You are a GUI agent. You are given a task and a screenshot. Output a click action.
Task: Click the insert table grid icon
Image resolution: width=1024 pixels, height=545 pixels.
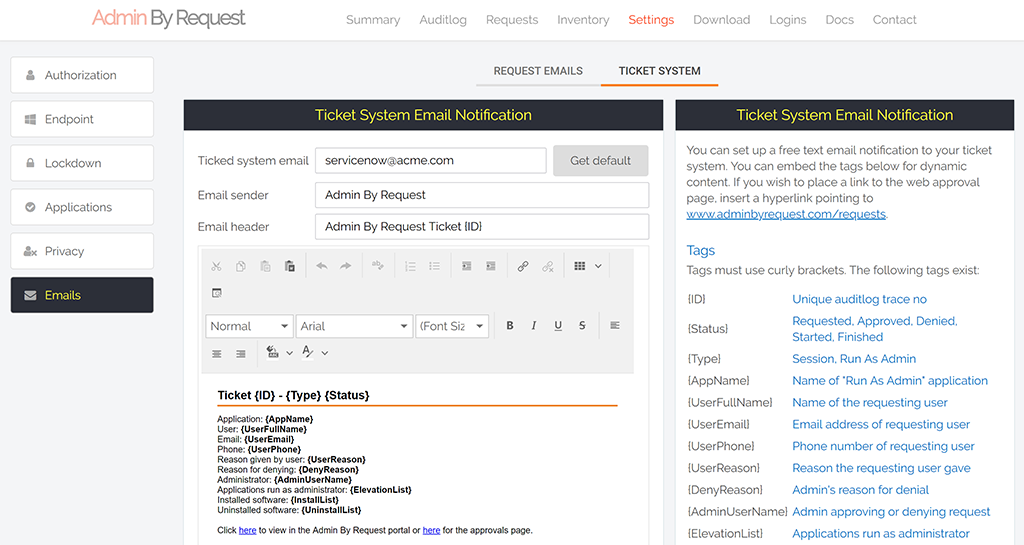[579, 266]
